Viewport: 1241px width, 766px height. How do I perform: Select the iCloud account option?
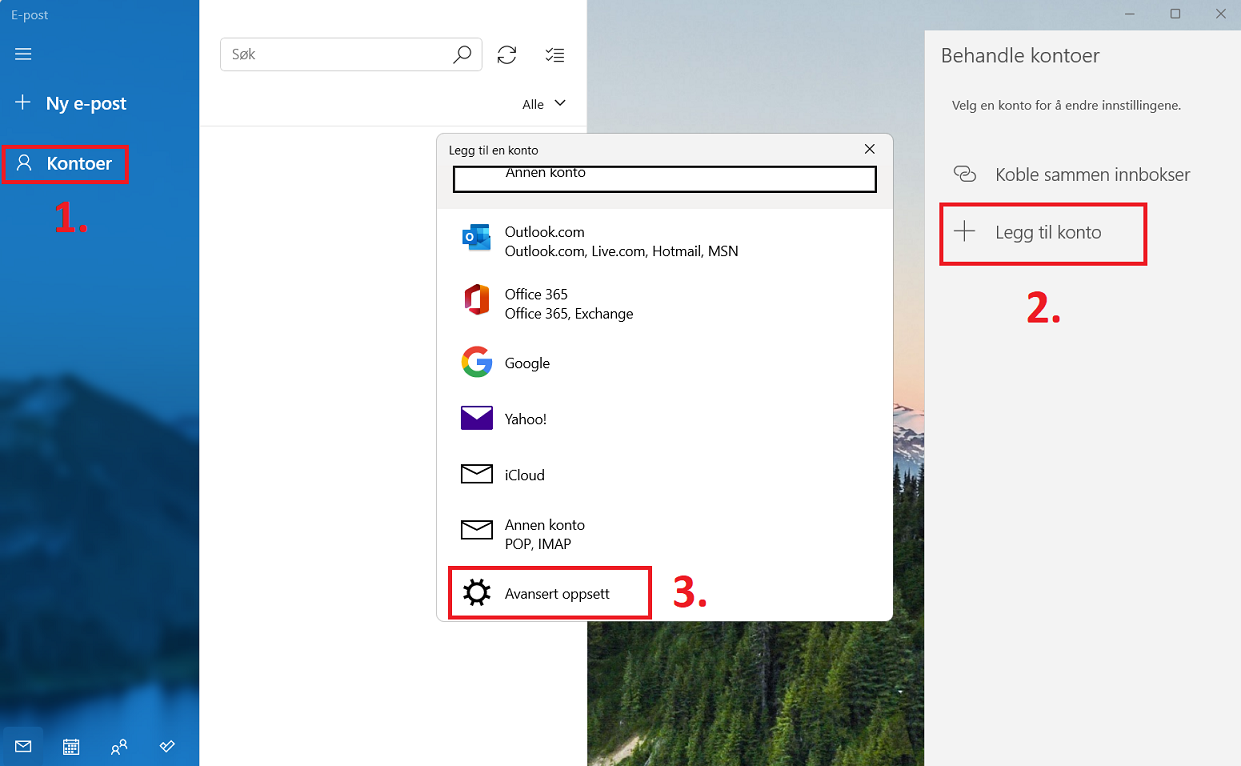[664, 475]
